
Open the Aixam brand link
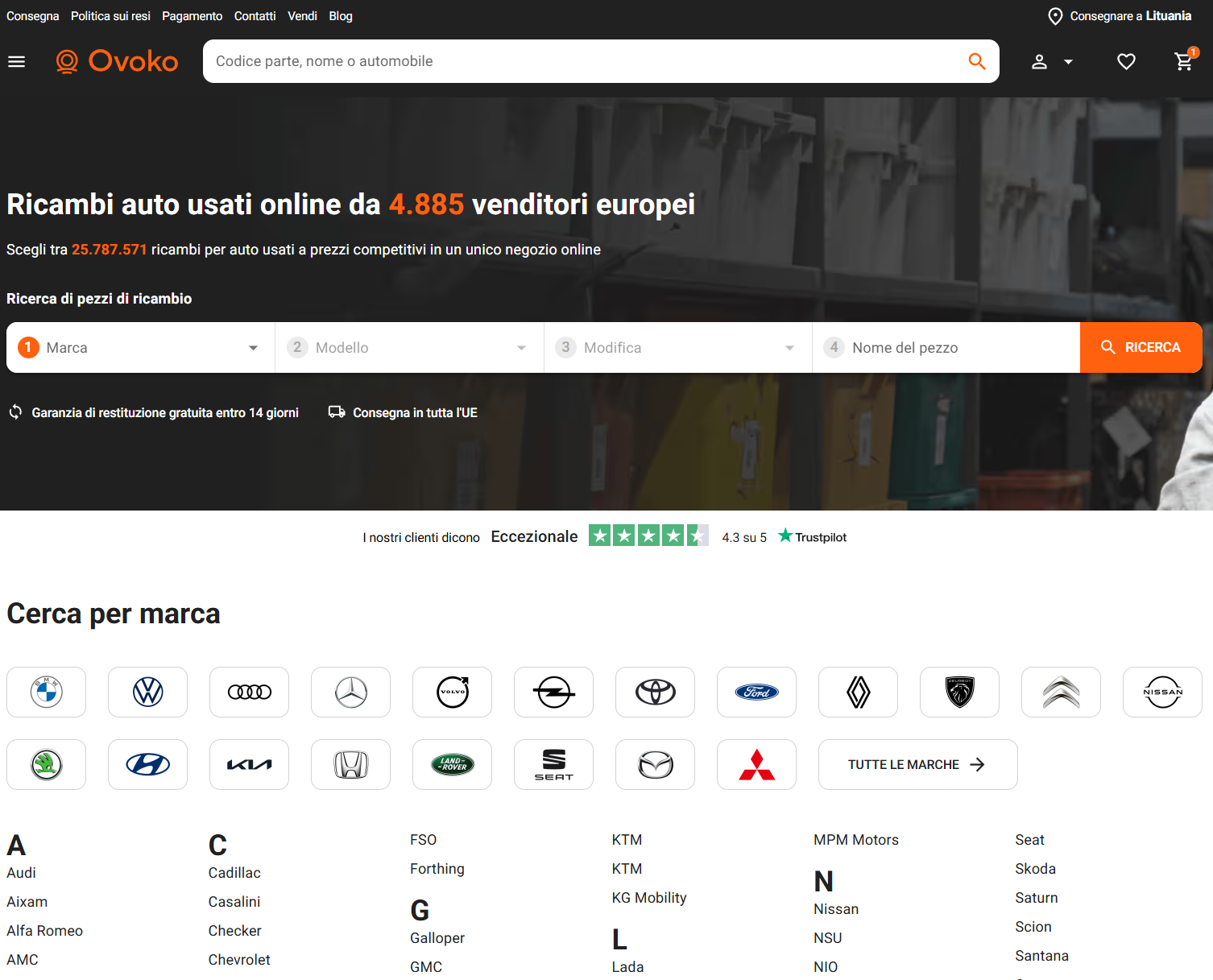(27, 902)
